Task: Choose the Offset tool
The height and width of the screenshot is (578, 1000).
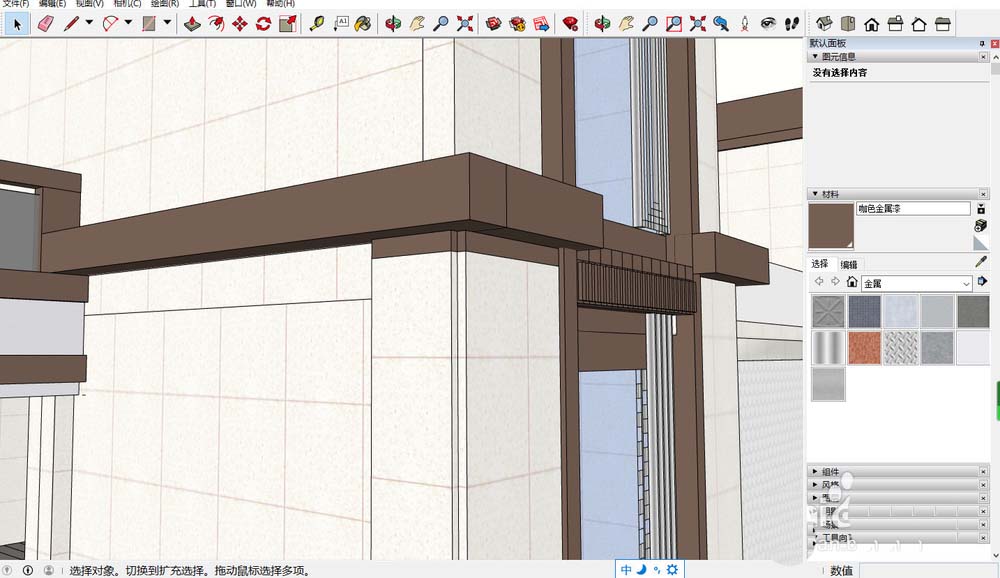Action: [216, 24]
